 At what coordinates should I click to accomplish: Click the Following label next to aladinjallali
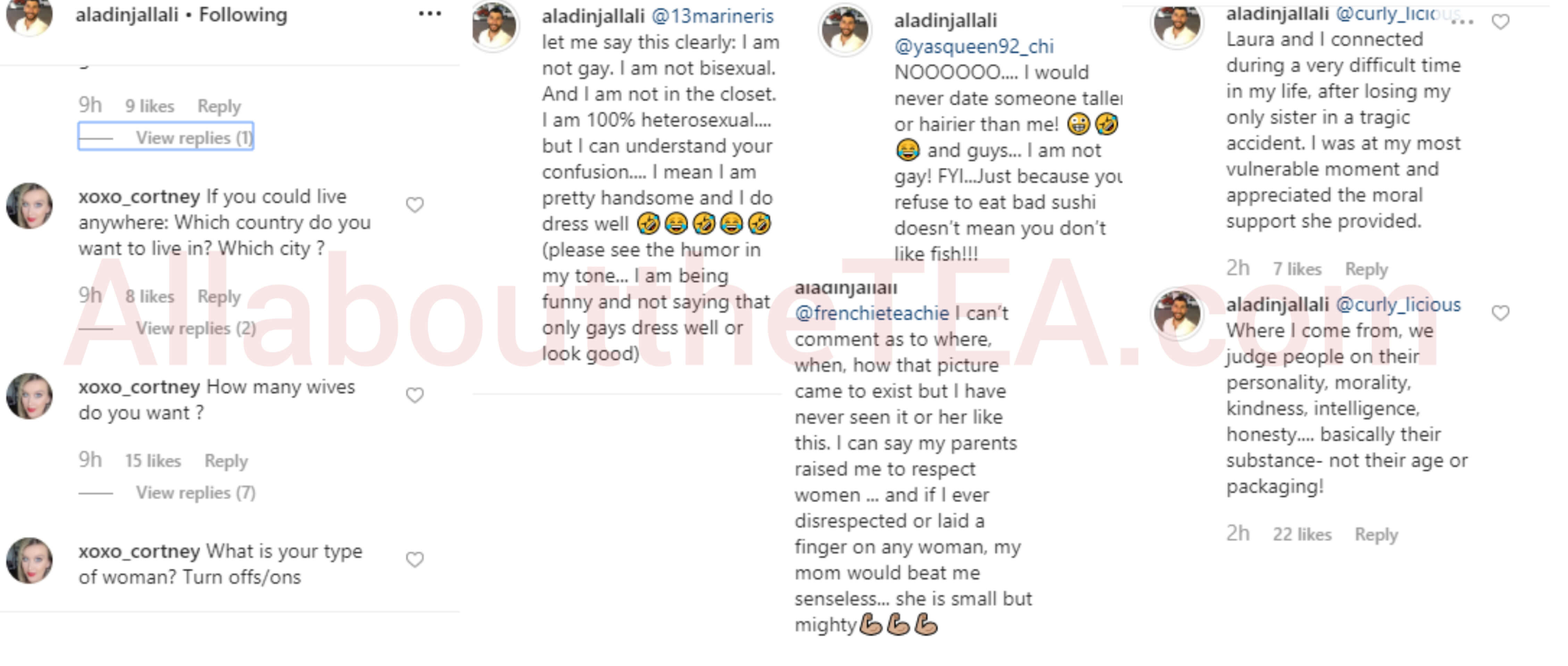(243, 15)
